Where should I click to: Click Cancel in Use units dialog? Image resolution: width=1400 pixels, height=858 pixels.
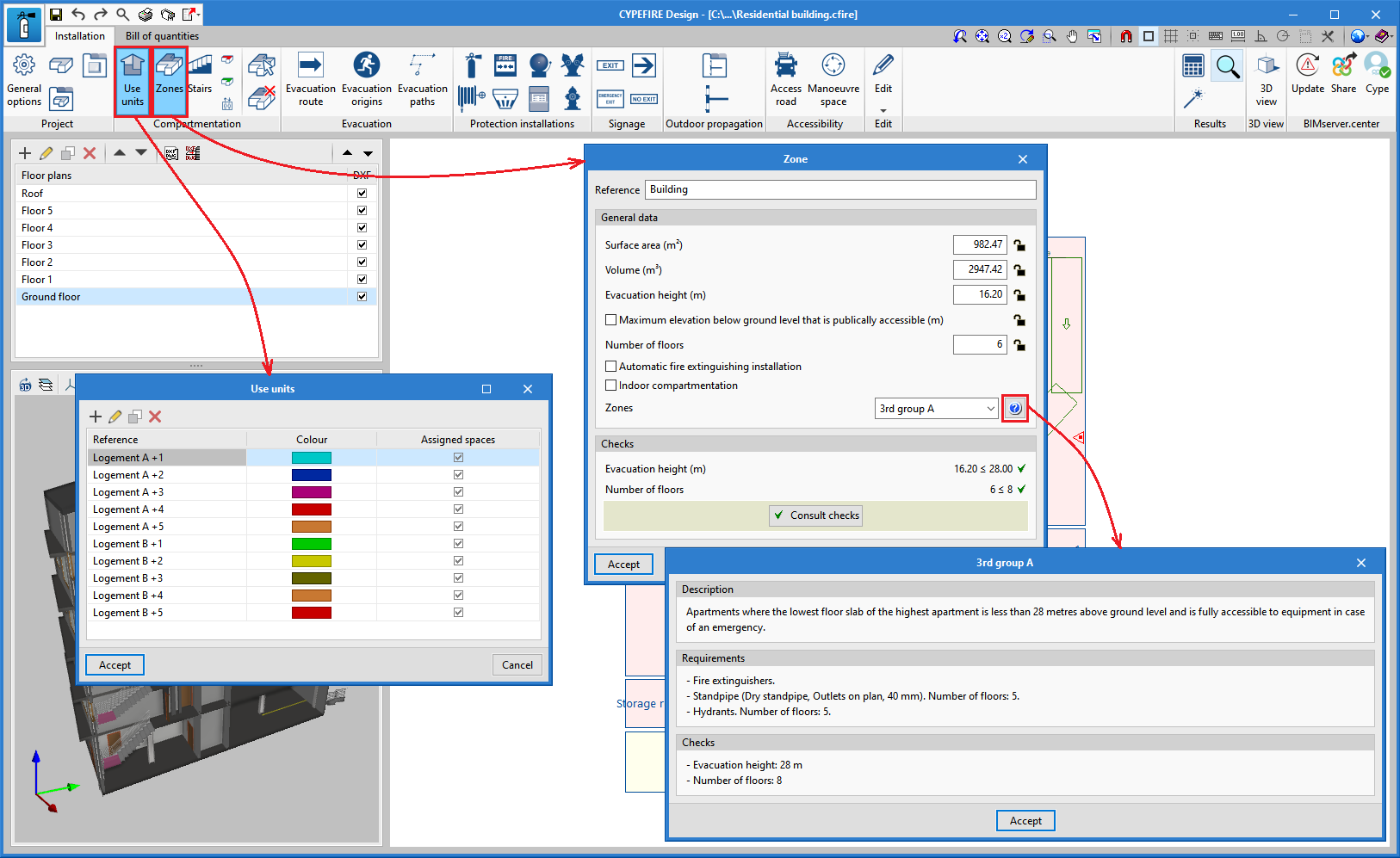coord(517,665)
